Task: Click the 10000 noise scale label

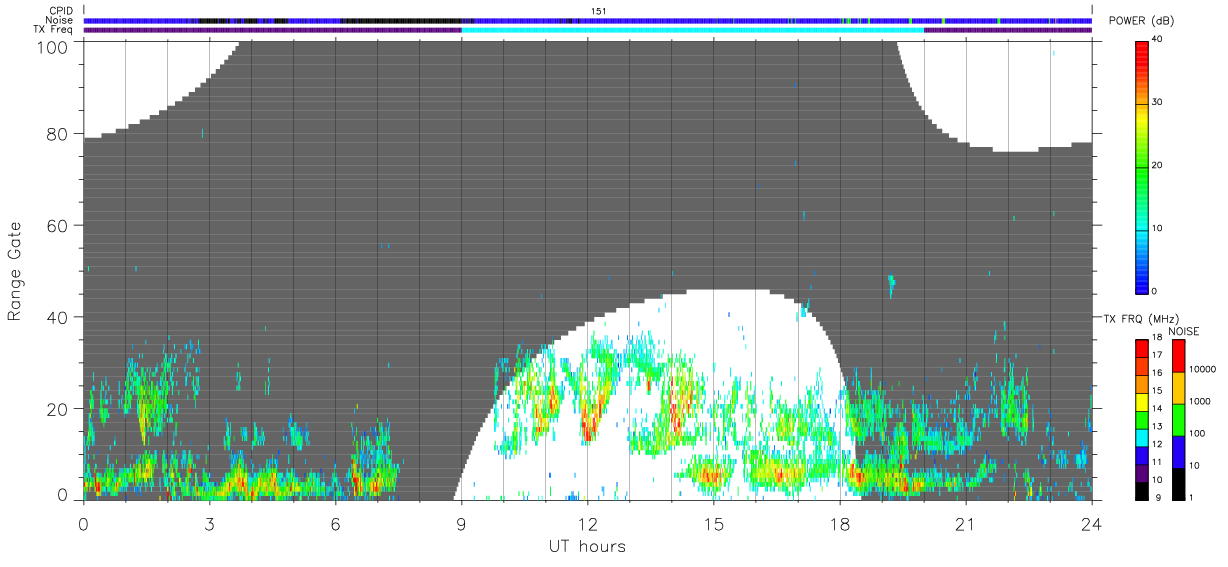Action: pos(1203,369)
